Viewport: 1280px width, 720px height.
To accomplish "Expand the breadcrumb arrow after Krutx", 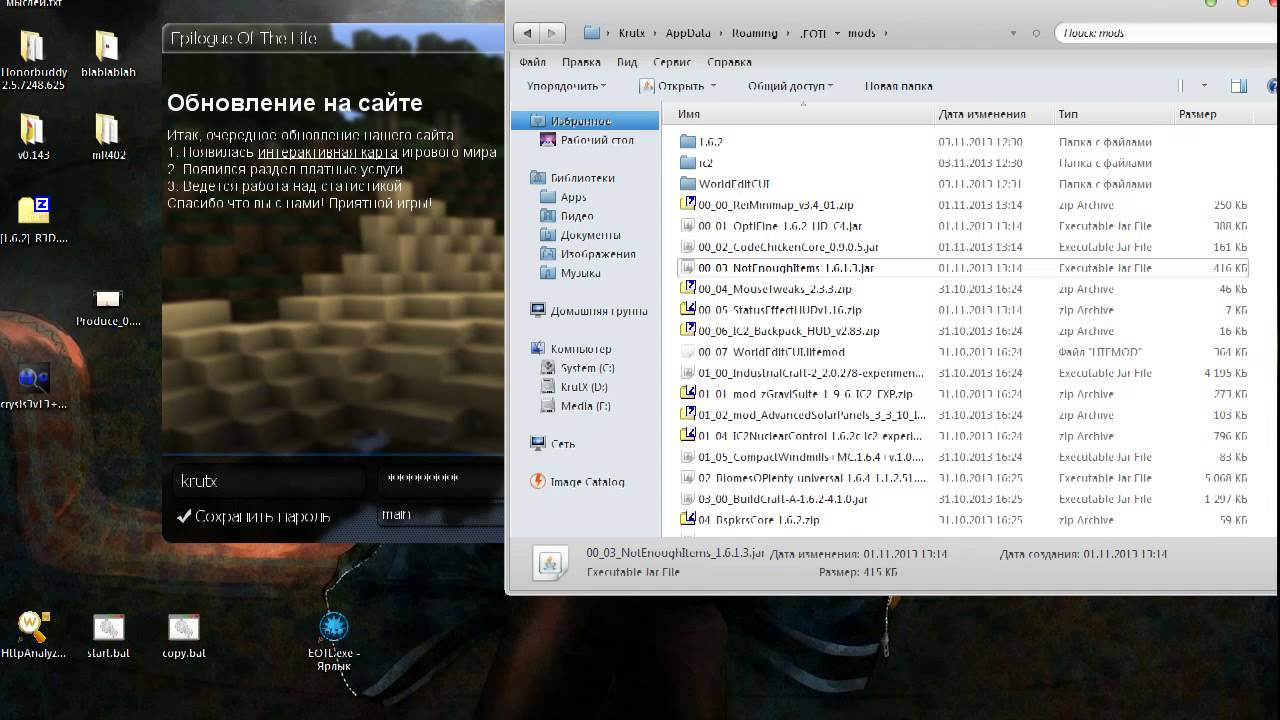I will [656, 33].
